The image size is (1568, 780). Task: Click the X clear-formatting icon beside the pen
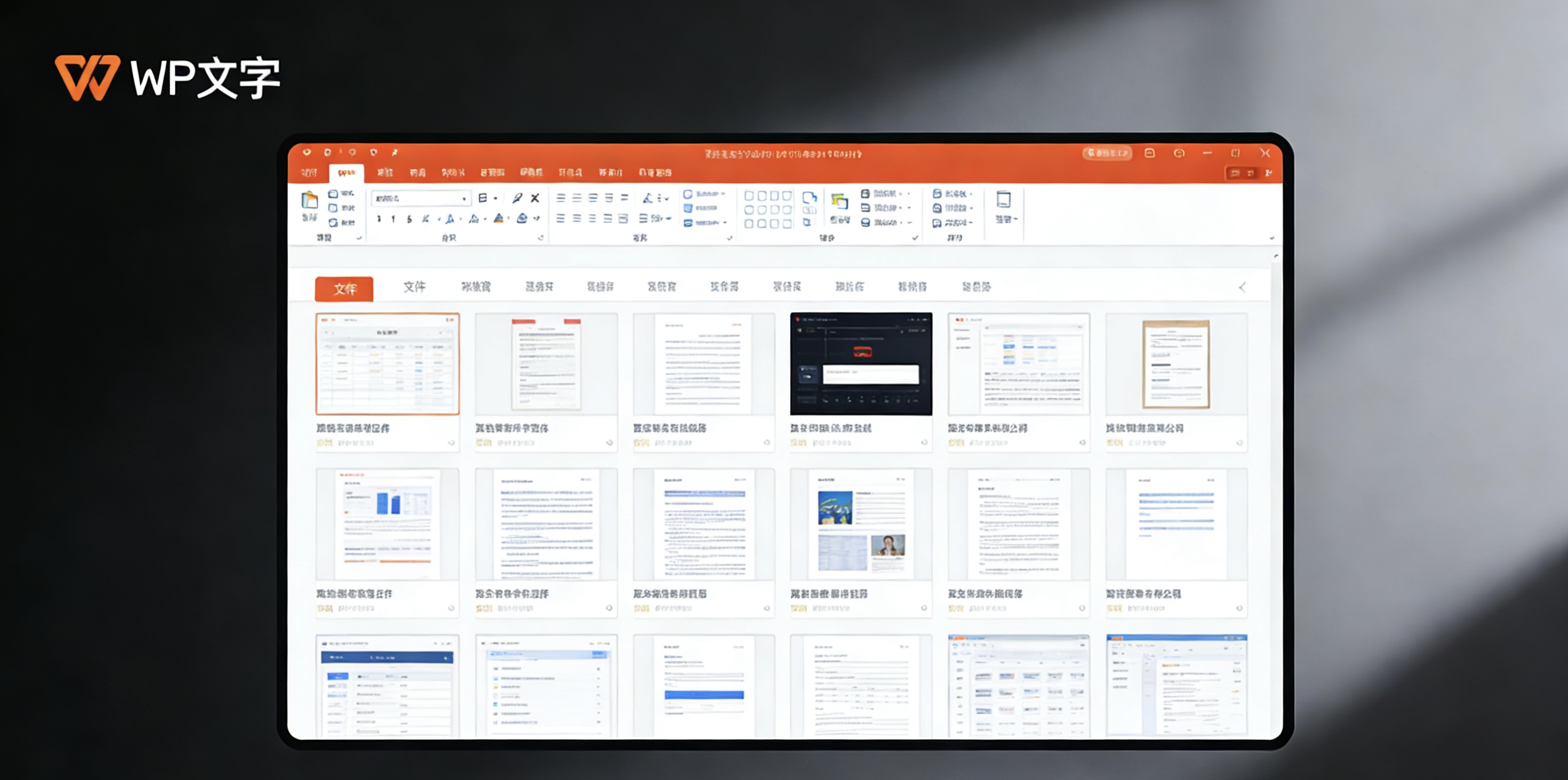click(x=535, y=198)
